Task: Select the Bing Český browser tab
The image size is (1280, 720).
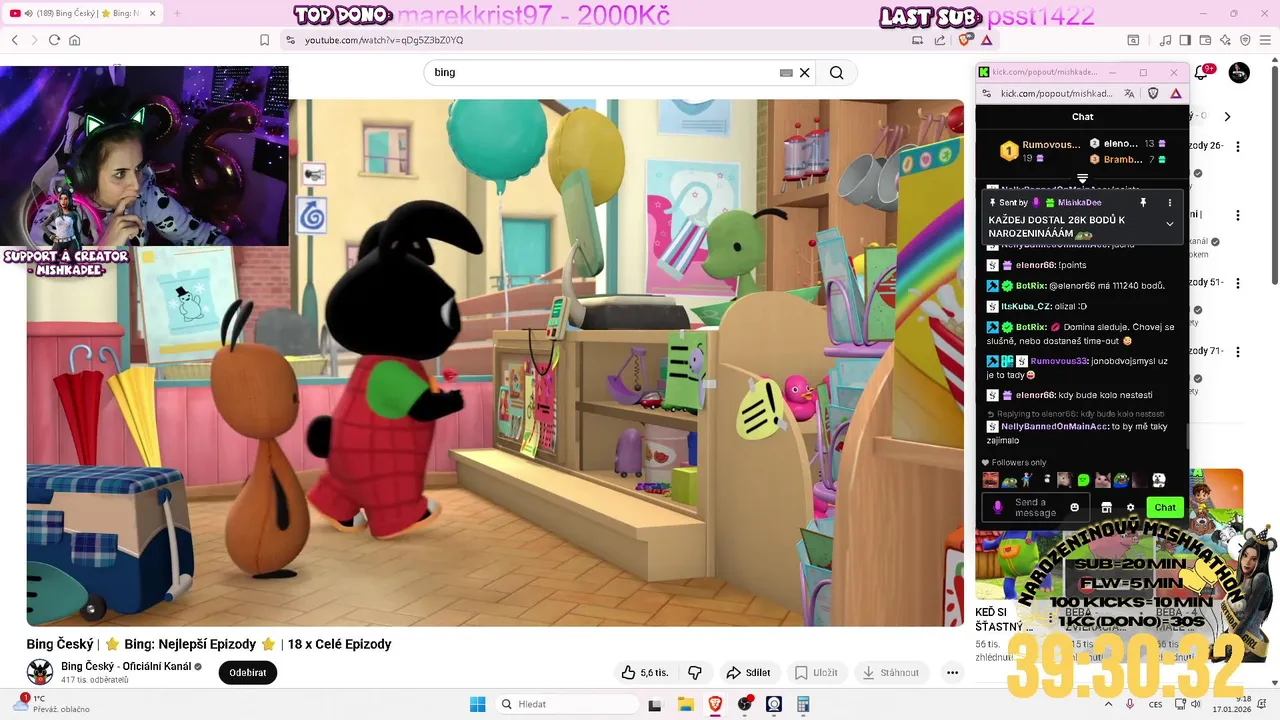Action: tap(83, 13)
